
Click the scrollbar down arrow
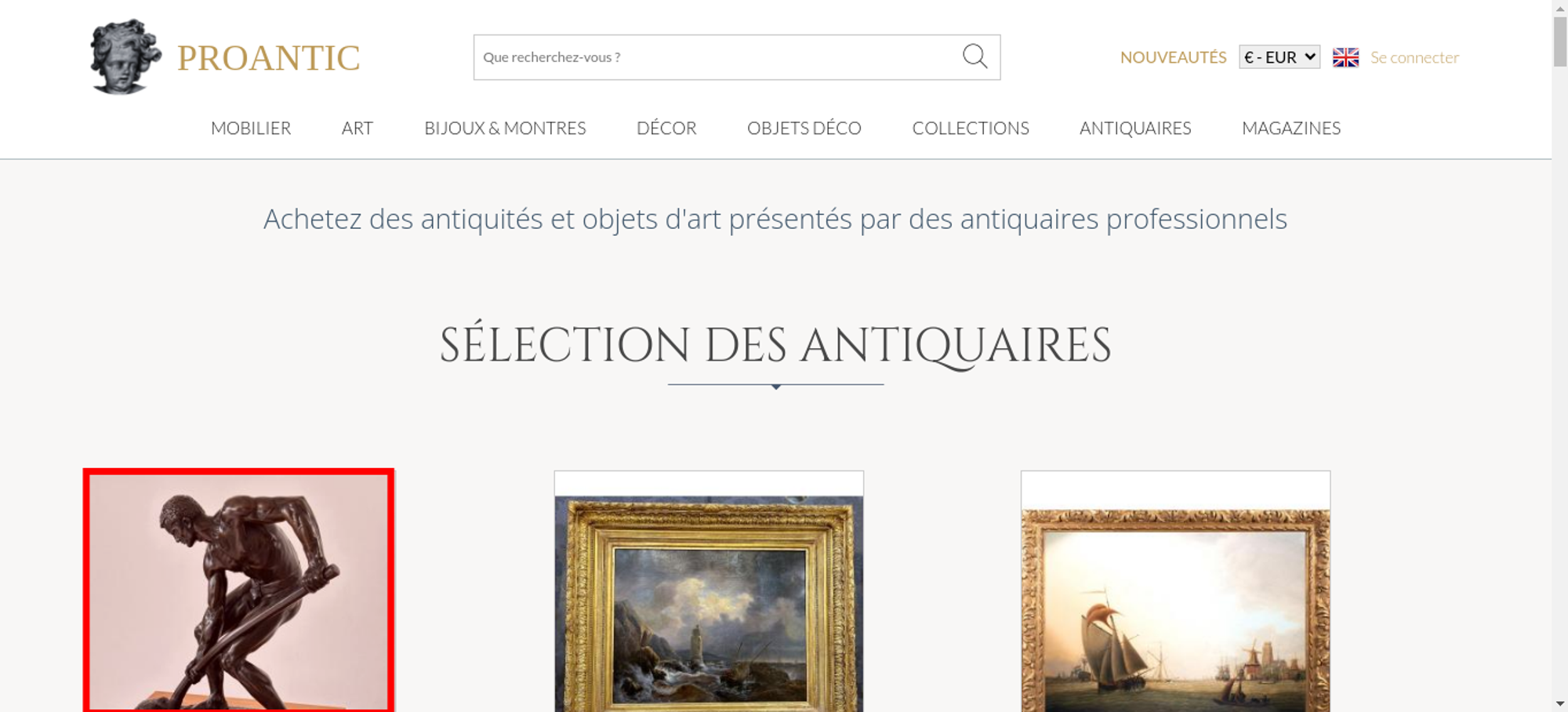coord(1559,704)
